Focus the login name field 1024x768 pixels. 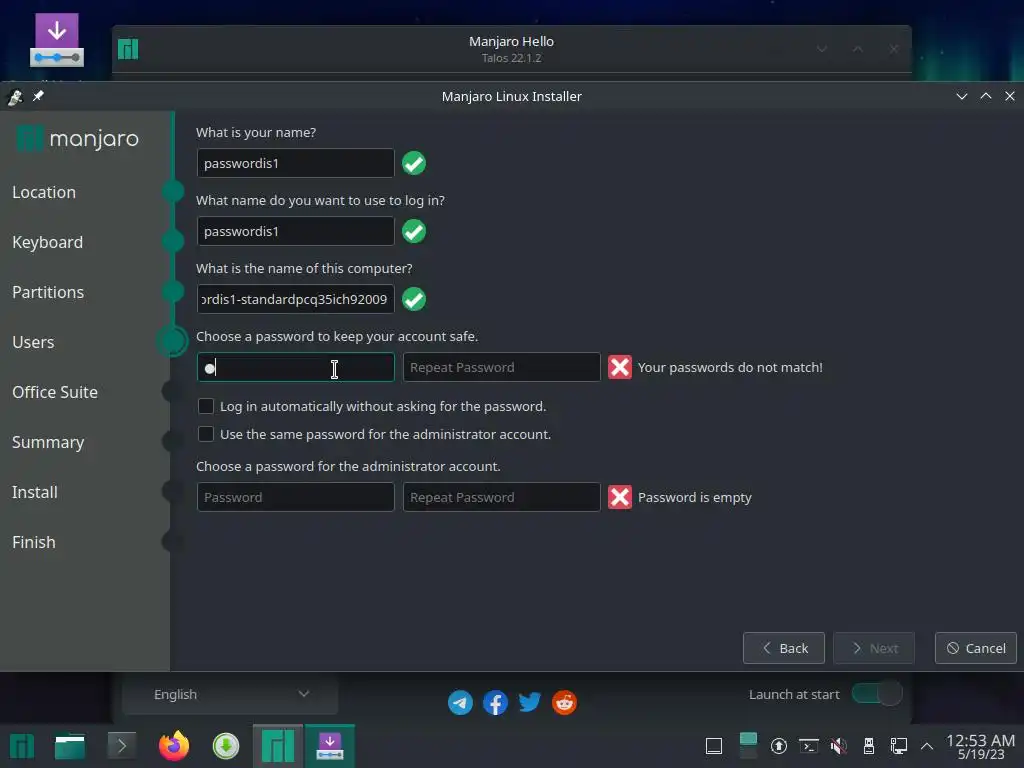295,231
